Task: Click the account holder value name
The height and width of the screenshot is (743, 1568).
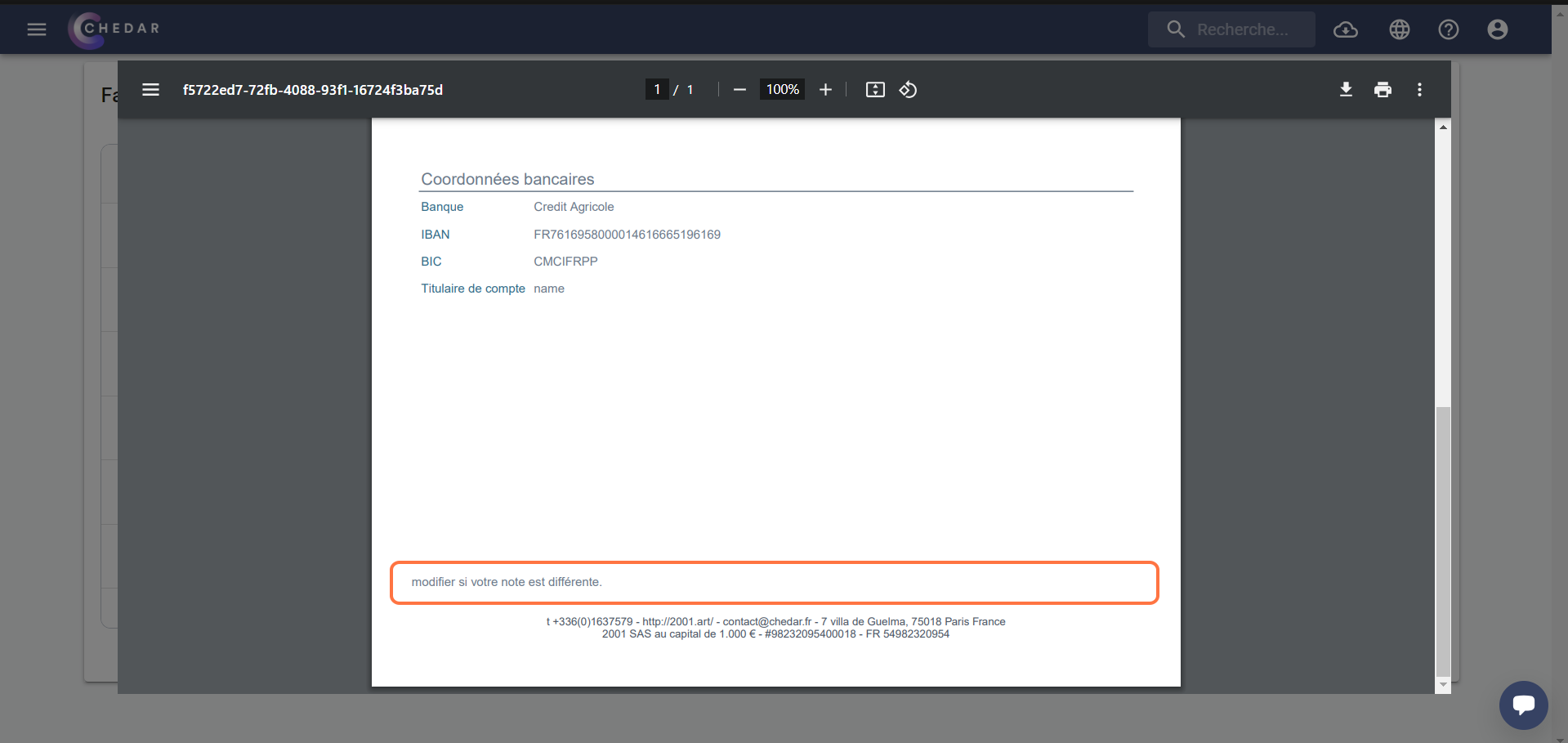Action: (x=549, y=289)
